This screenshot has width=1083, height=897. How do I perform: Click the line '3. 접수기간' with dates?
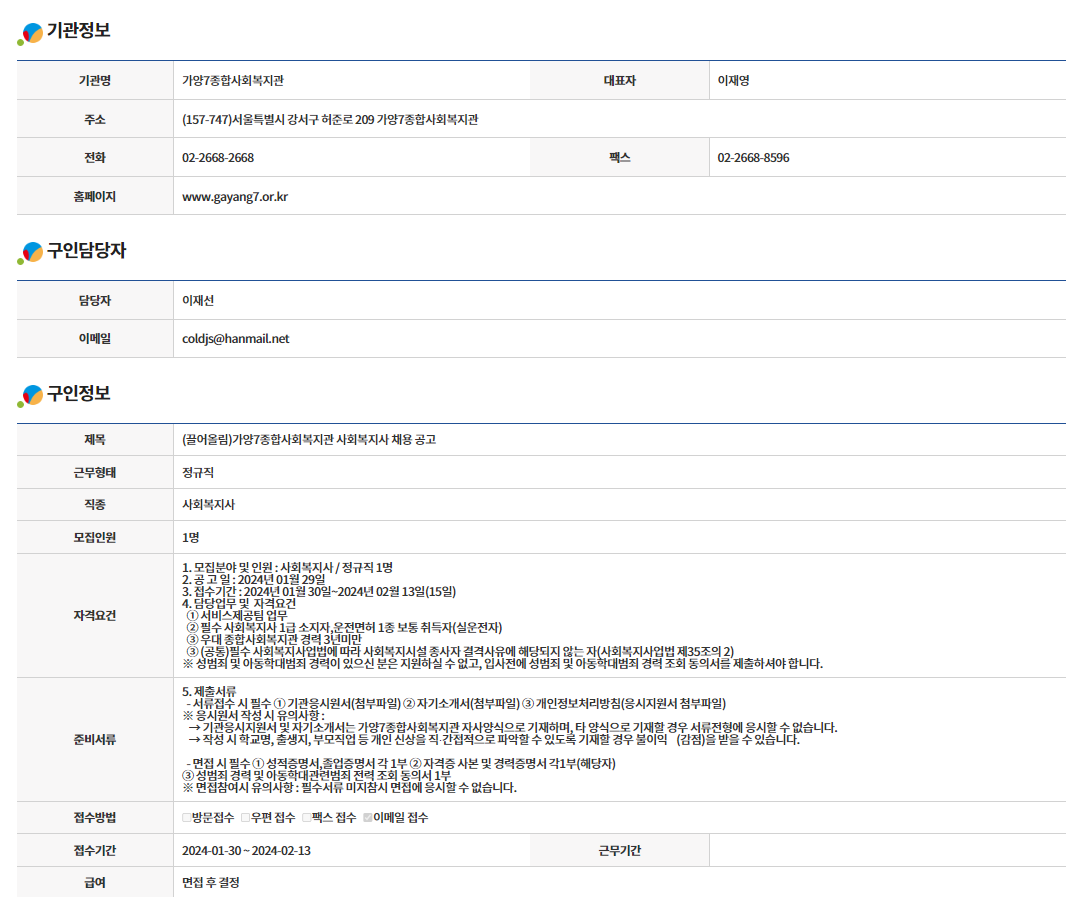[x=318, y=592]
